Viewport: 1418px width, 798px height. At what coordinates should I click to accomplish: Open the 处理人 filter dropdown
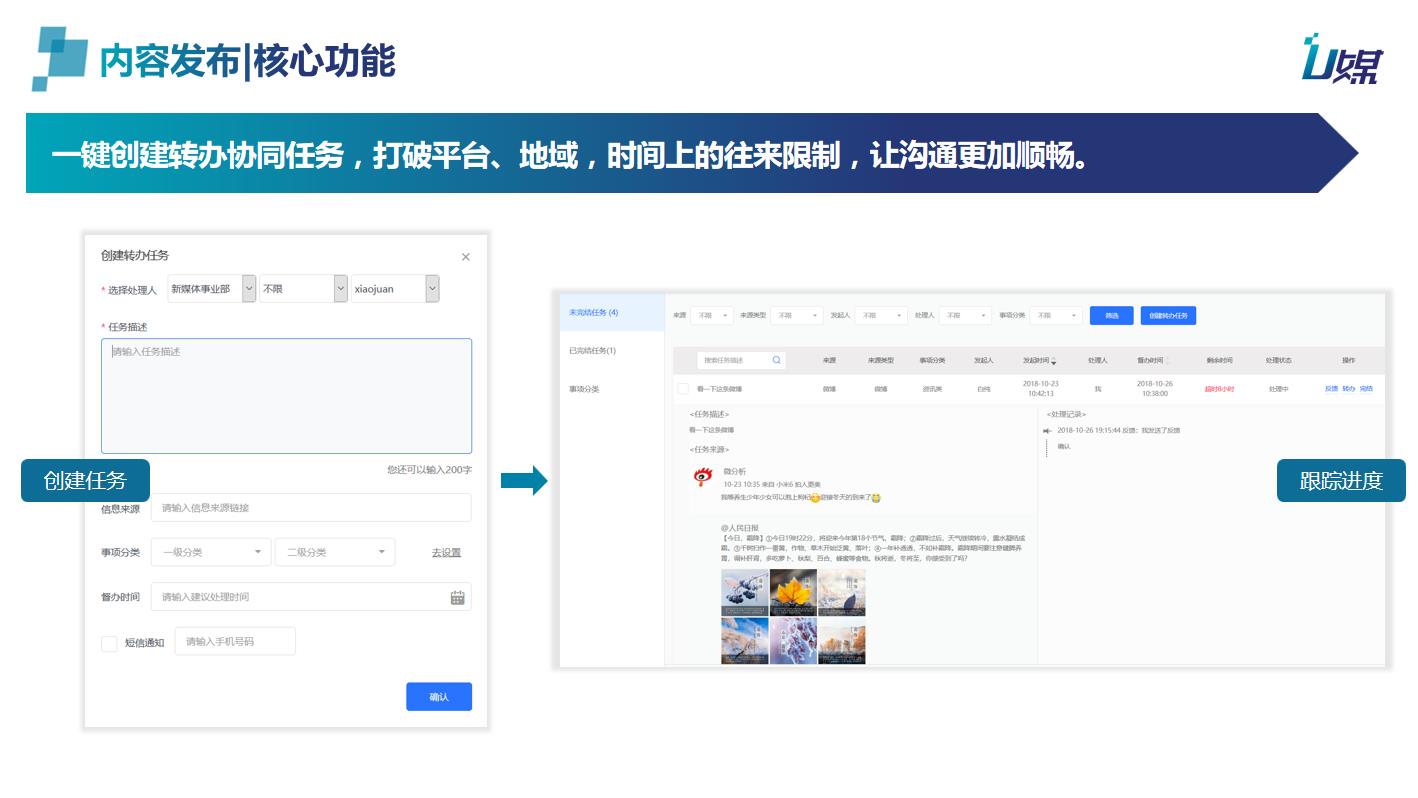(x=966, y=315)
